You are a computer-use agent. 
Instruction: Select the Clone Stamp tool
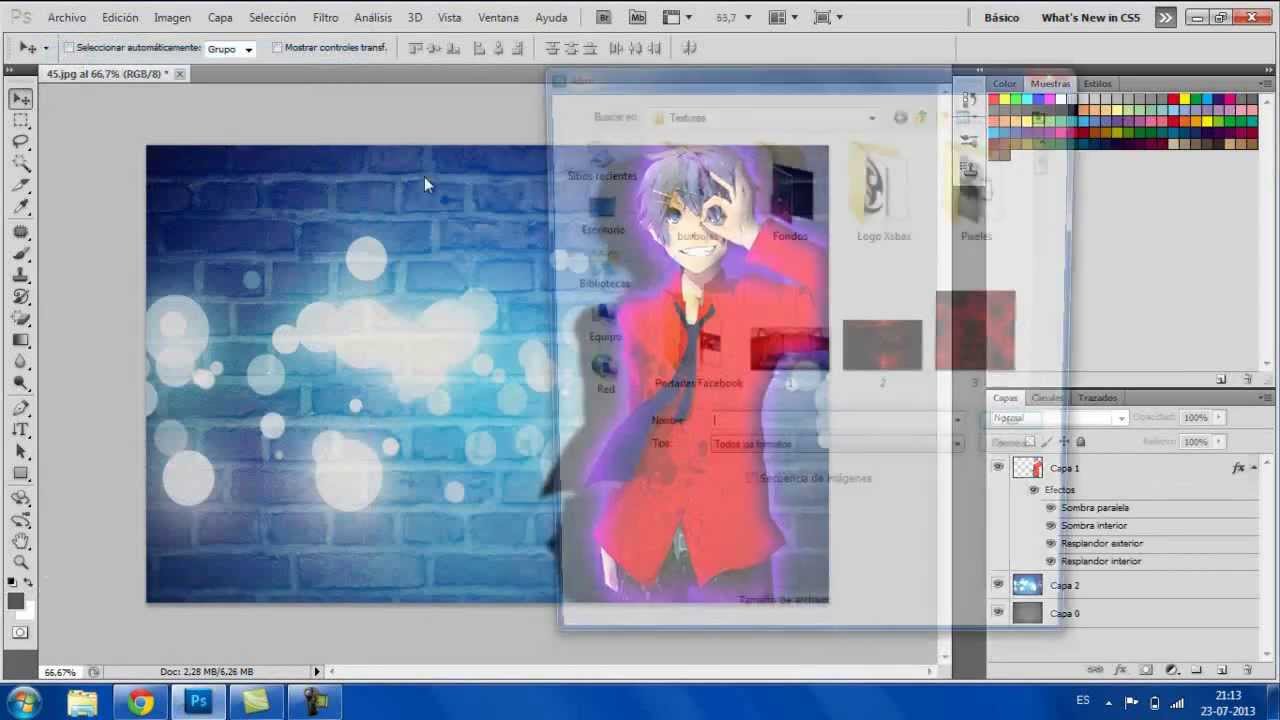click(x=21, y=276)
